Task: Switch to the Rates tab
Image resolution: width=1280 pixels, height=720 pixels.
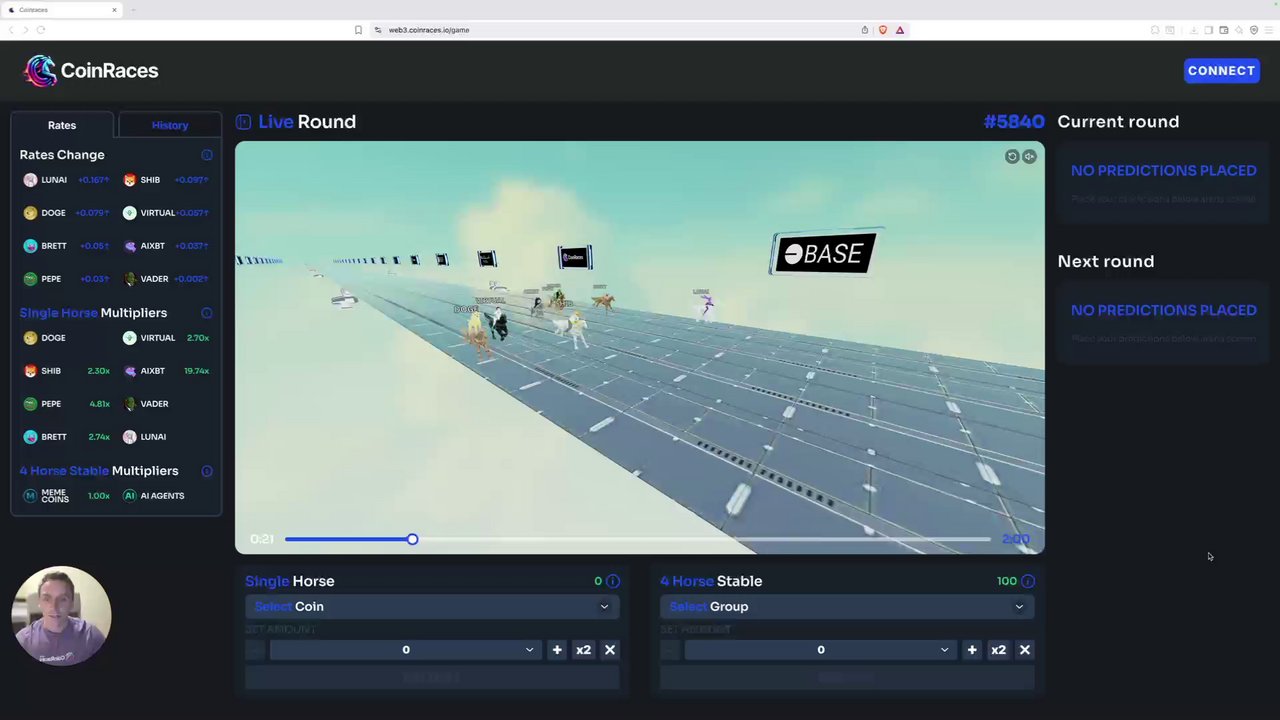Action: pos(62,125)
